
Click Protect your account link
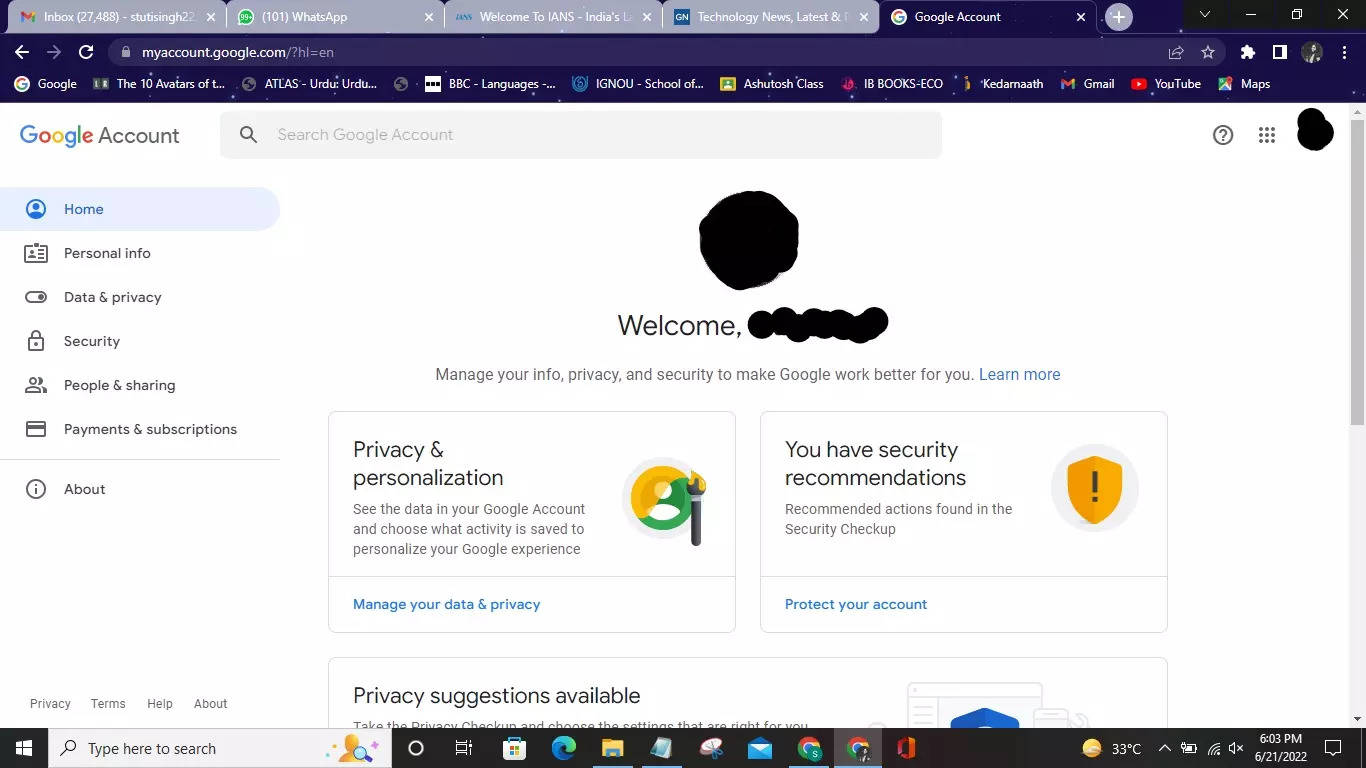pos(856,604)
